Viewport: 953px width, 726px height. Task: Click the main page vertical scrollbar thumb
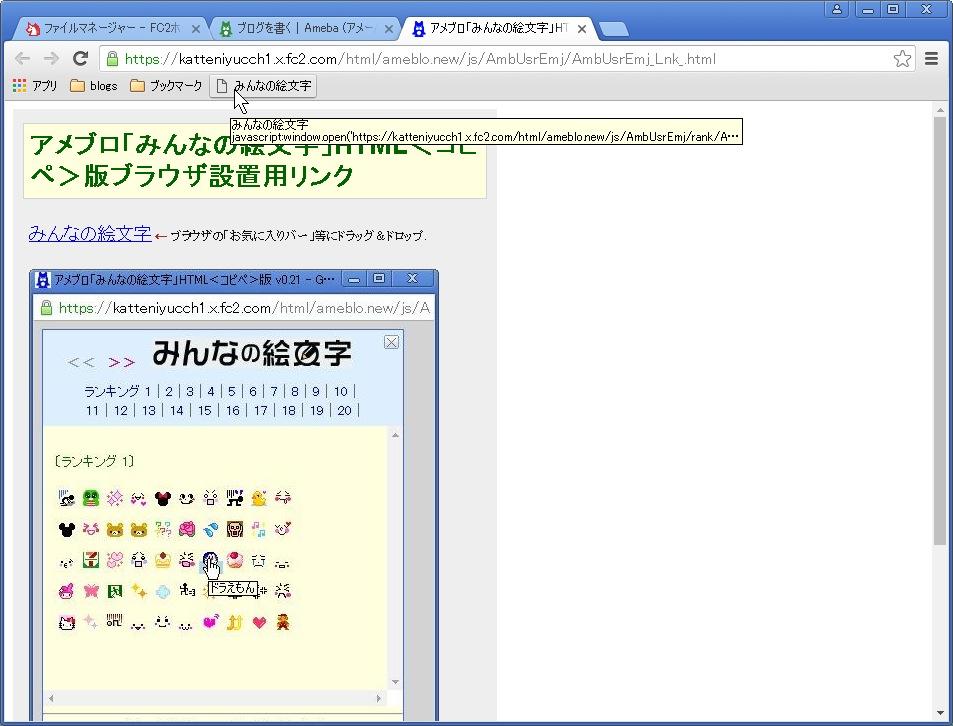(x=940, y=331)
